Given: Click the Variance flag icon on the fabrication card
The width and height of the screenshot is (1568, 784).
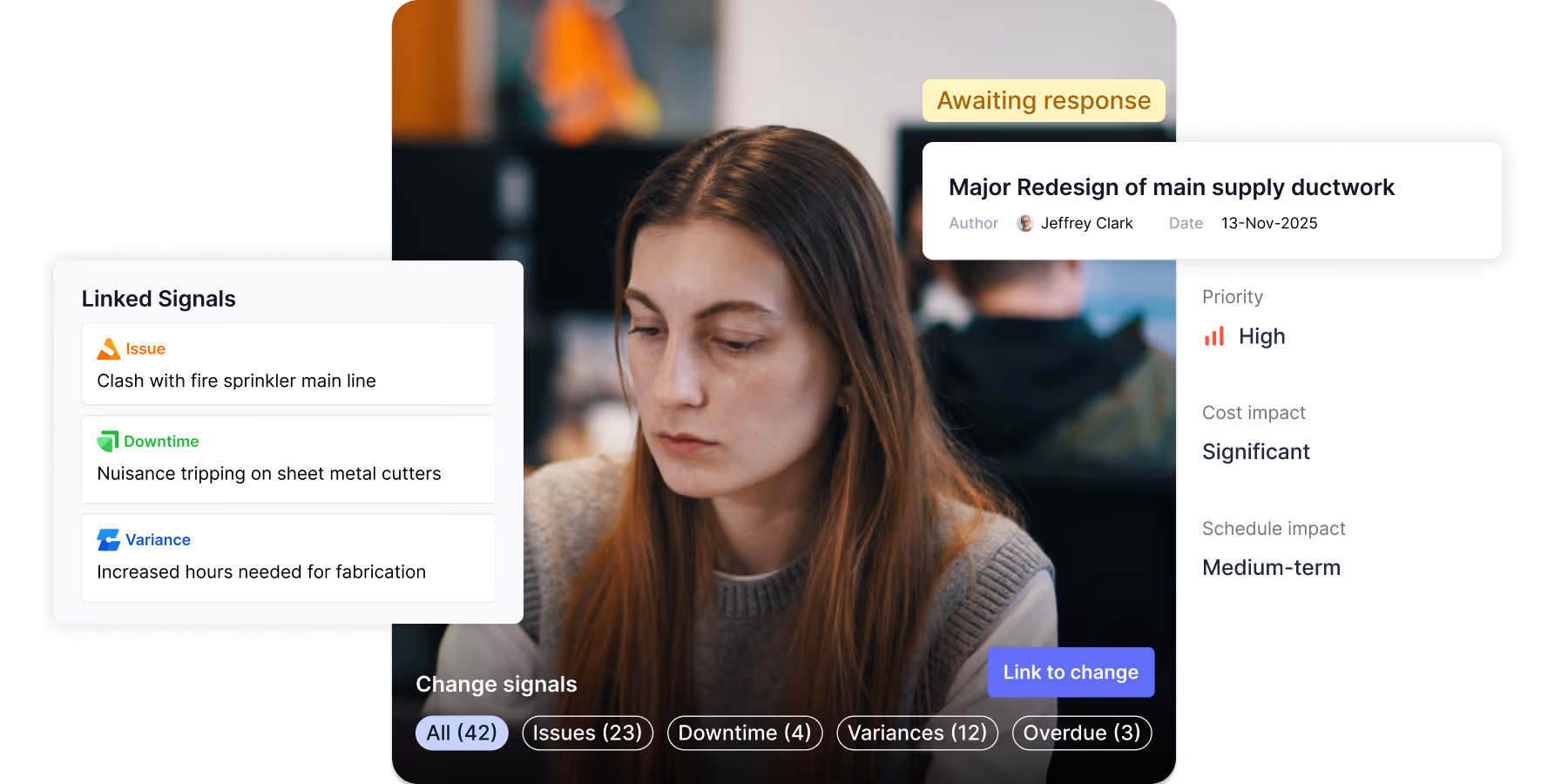Looking at the screenshot, I should 107,538.
